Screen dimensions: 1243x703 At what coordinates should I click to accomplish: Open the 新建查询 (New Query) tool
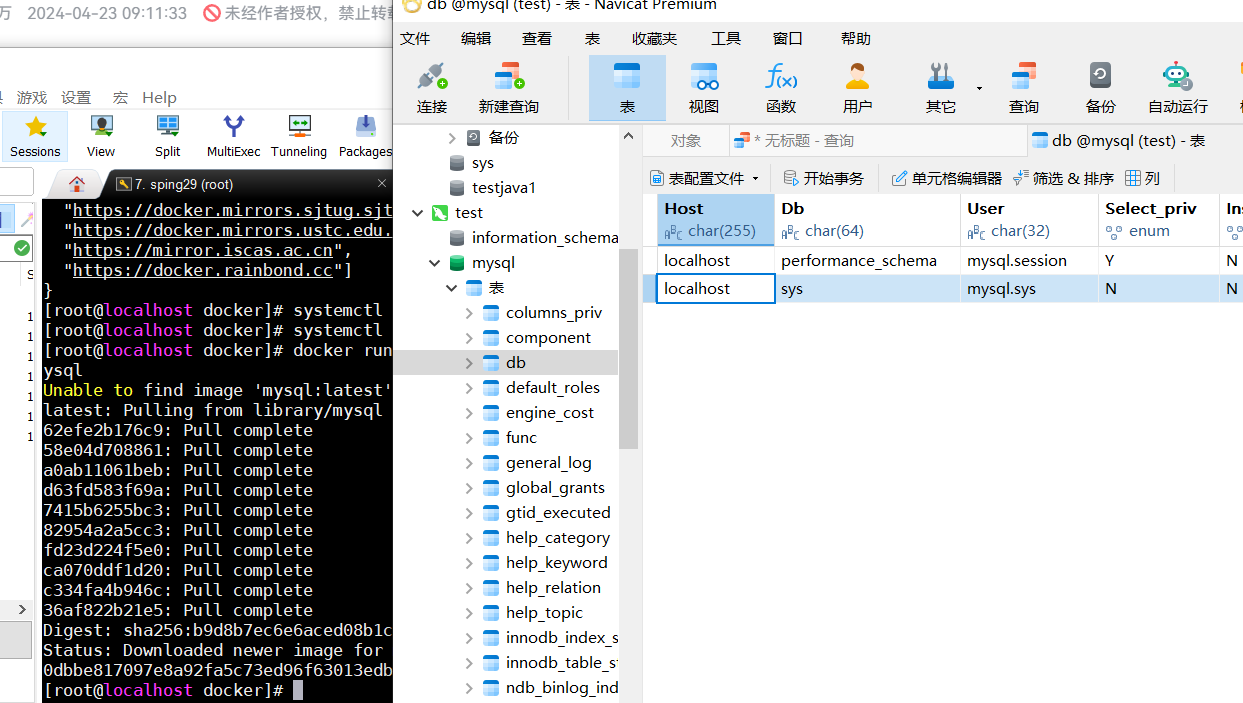coord(509,86)
